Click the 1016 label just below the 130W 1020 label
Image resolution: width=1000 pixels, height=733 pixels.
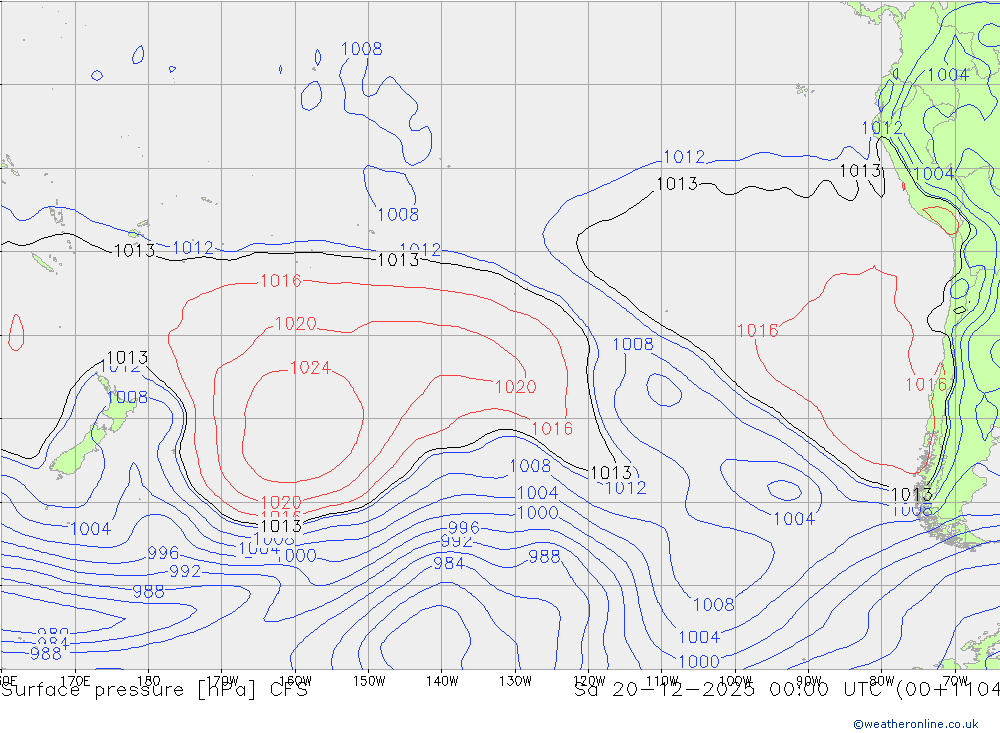[x=552, y=428]
